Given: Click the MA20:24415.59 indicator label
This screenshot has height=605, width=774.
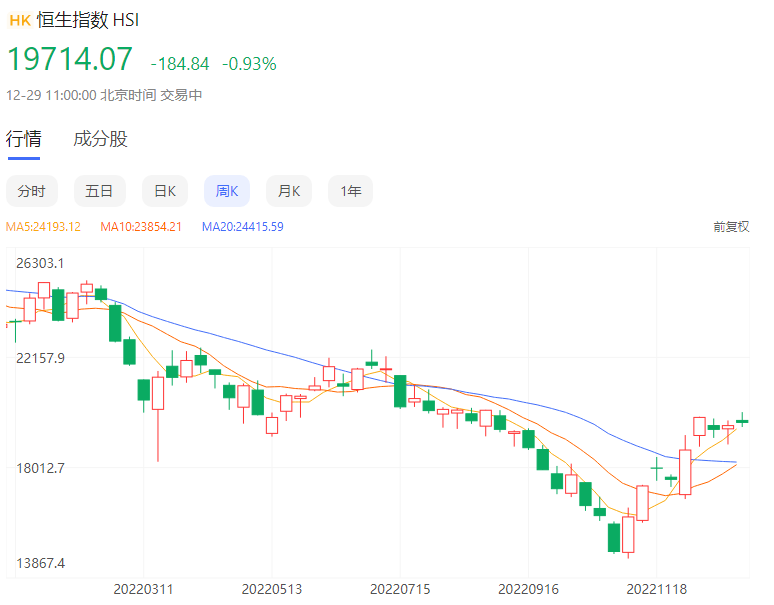Looking at the screenshot, I should (243, 227).
